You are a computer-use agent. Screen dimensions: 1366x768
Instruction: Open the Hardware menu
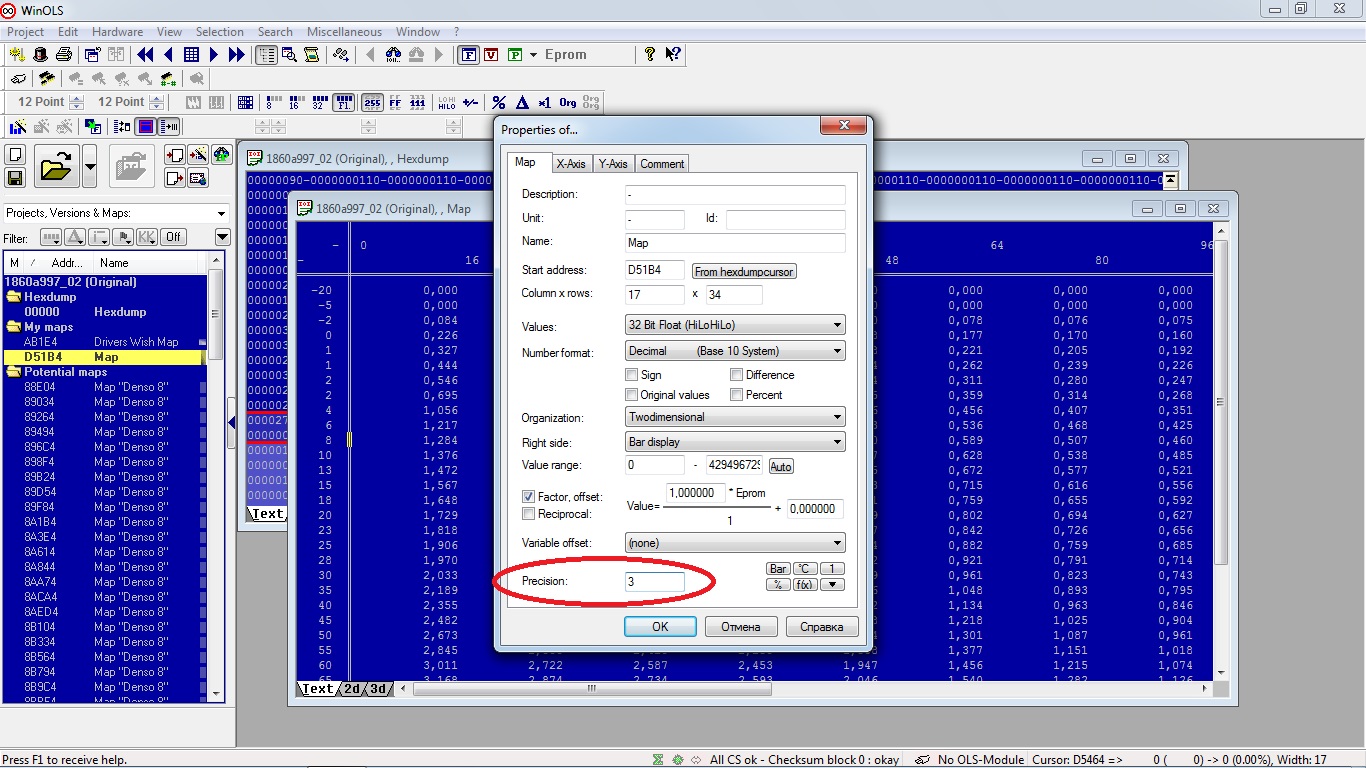[x=117, y=32]
